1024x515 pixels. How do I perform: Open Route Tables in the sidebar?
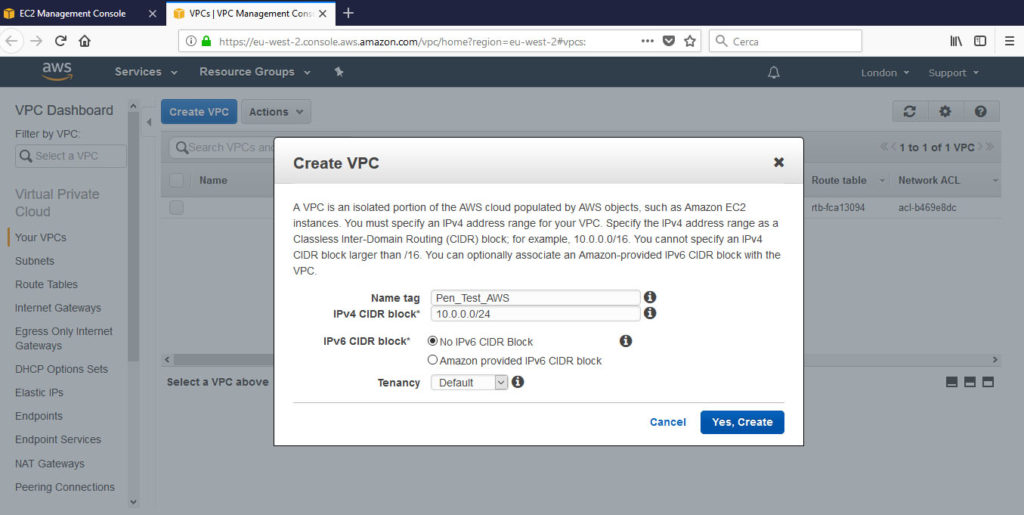click(x=46, y=285)
